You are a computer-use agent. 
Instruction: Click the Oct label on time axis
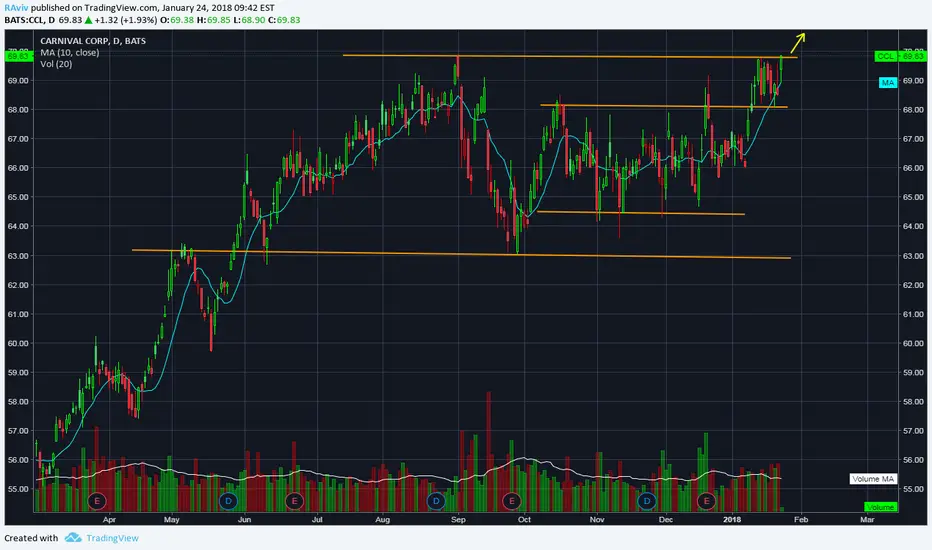pyautogui.click(x=524, y=520)
